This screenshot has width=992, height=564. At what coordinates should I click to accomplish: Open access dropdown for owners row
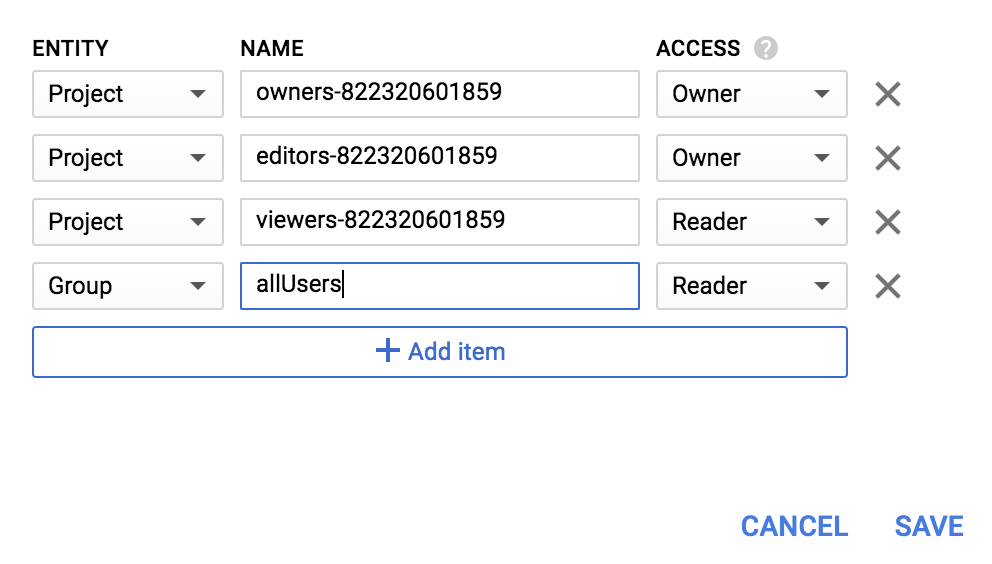[751, 94]
